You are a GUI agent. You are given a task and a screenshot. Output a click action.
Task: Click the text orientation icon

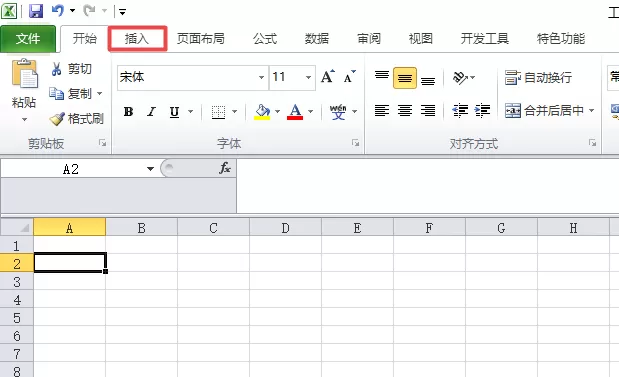(460, 77)
